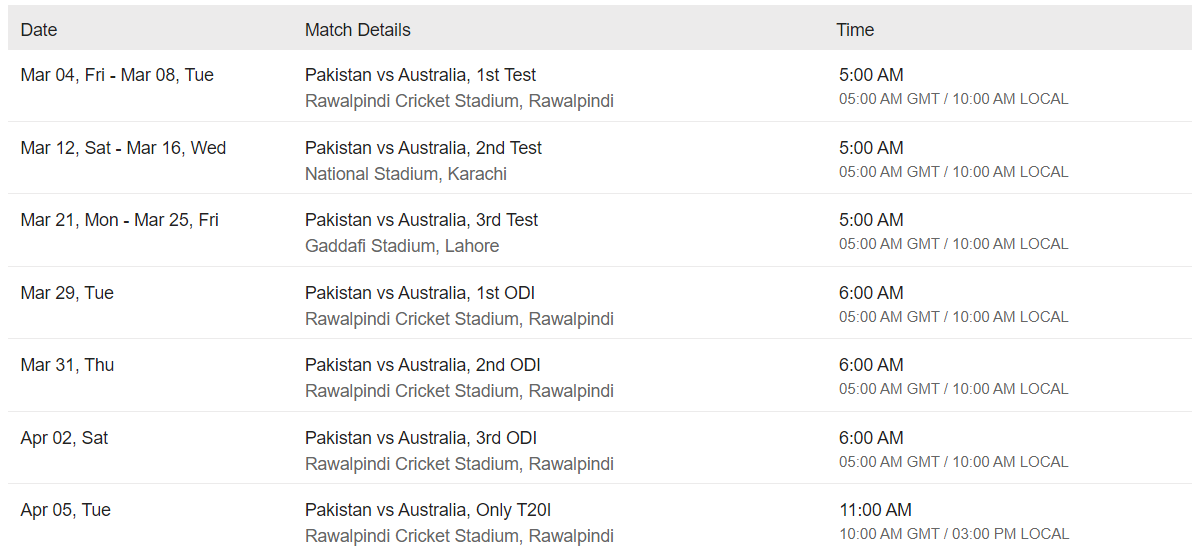Click the Match Details column header
The image size is (1192, 556).
coord(357,30)
